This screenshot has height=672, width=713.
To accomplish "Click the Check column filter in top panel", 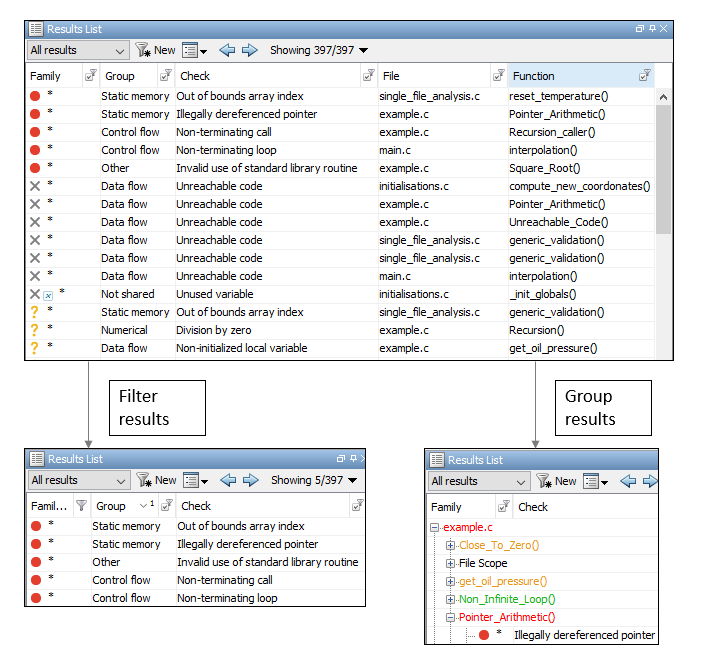I will pyautogui.click(x=368, y=76).
